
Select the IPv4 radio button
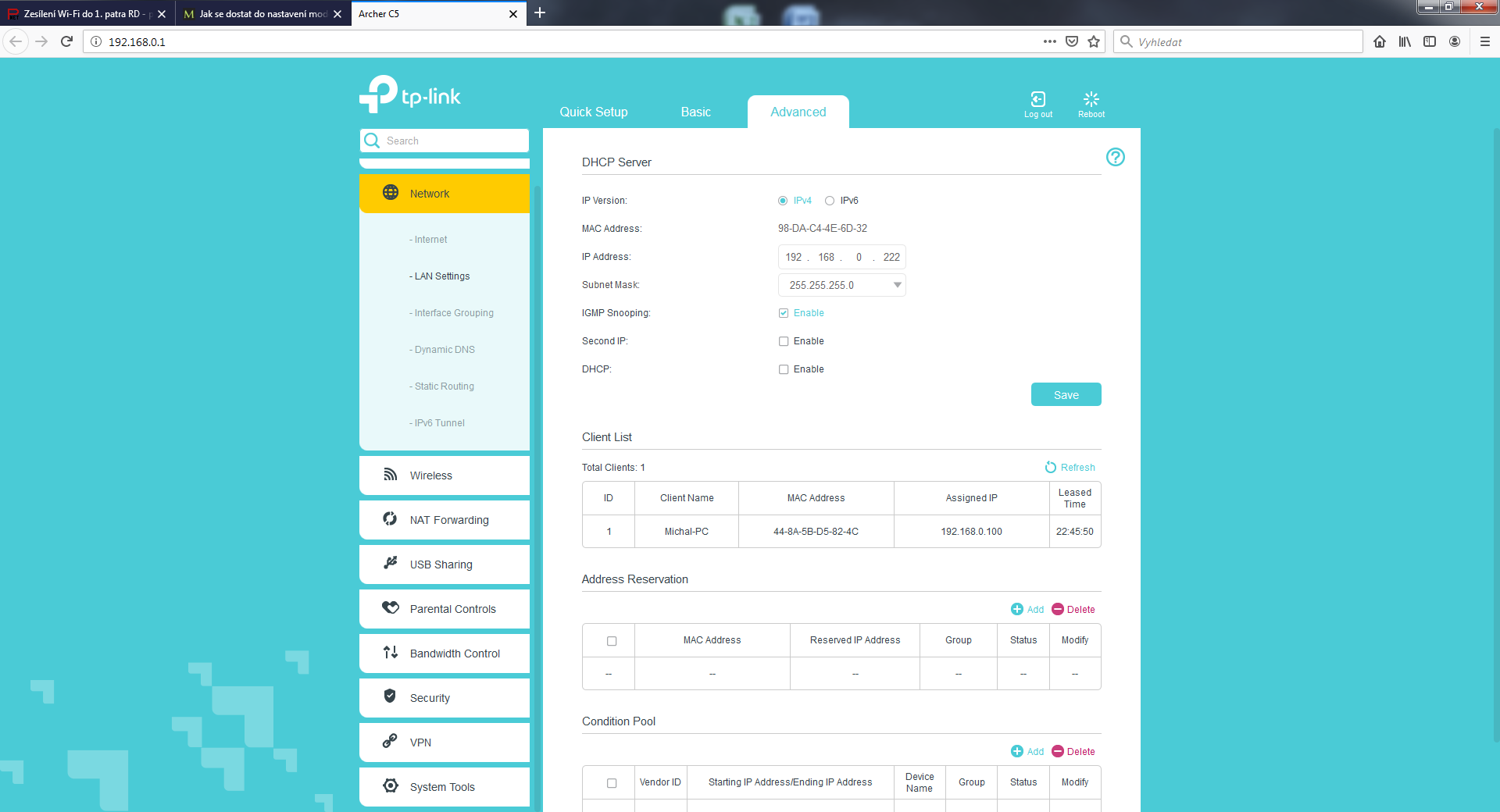tap(783, 201)
